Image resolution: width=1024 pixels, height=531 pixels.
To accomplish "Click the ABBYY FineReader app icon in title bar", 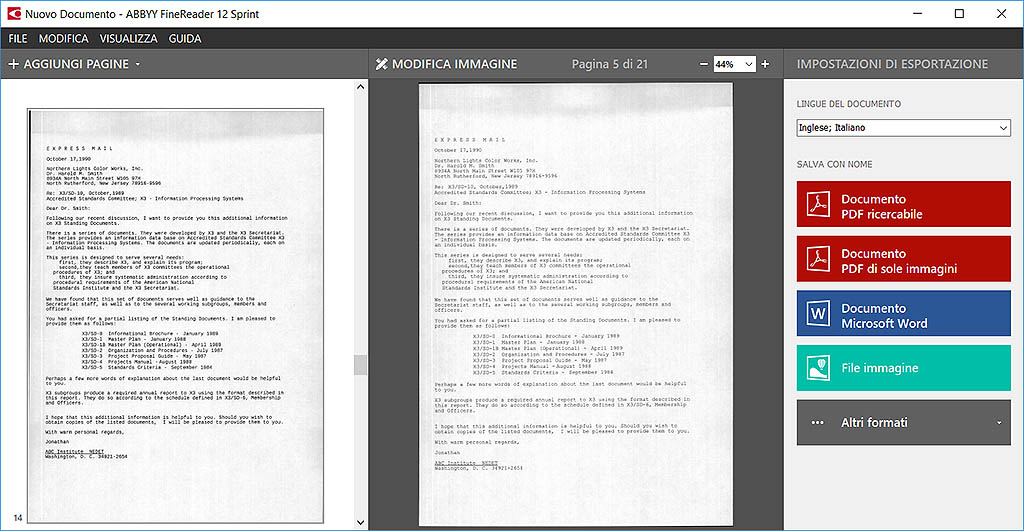I will (12, 13).
